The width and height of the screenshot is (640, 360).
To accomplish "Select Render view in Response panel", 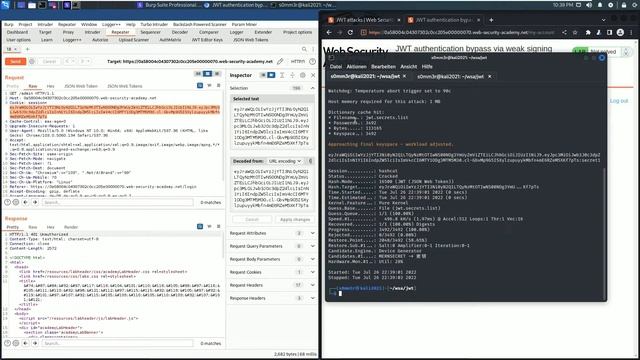I will [x=71, y=227].
